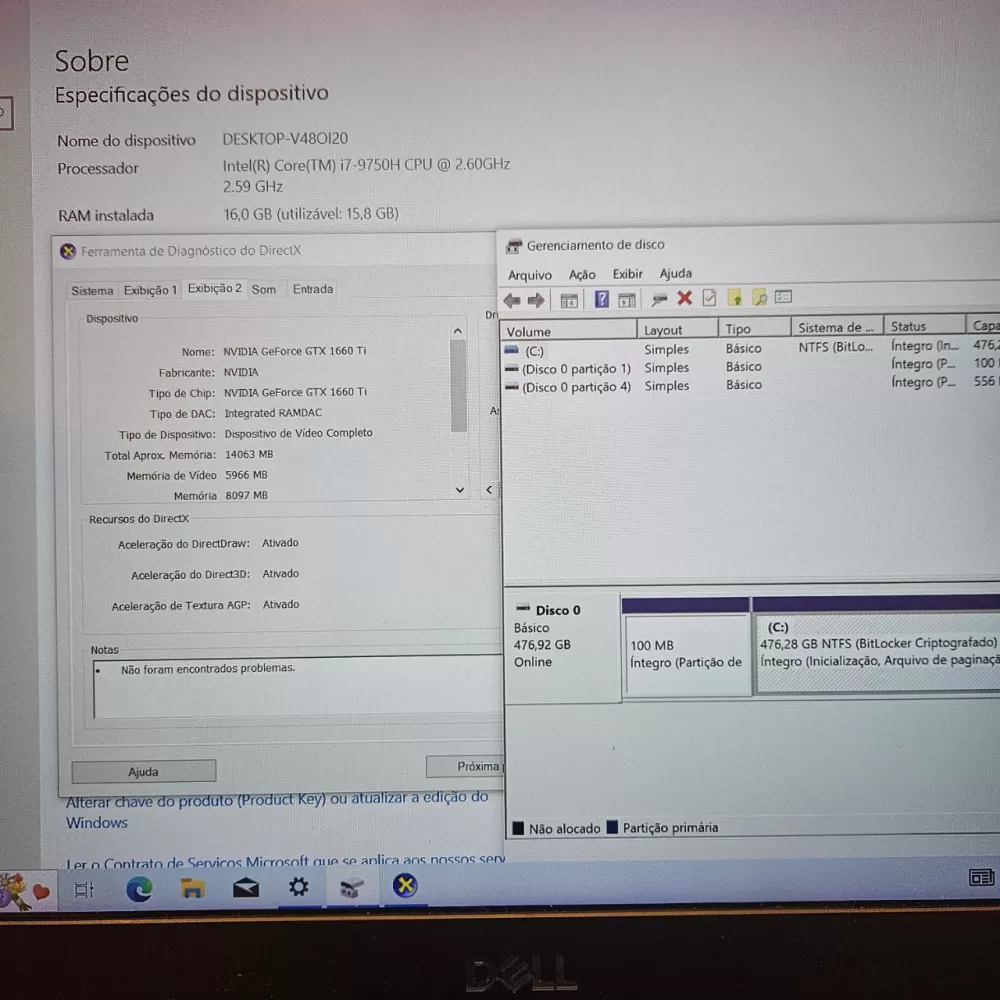This screenshot has height=1000, width=1000.
Task: Click the forward arrow in disk management toolbar
Action: 536,300
